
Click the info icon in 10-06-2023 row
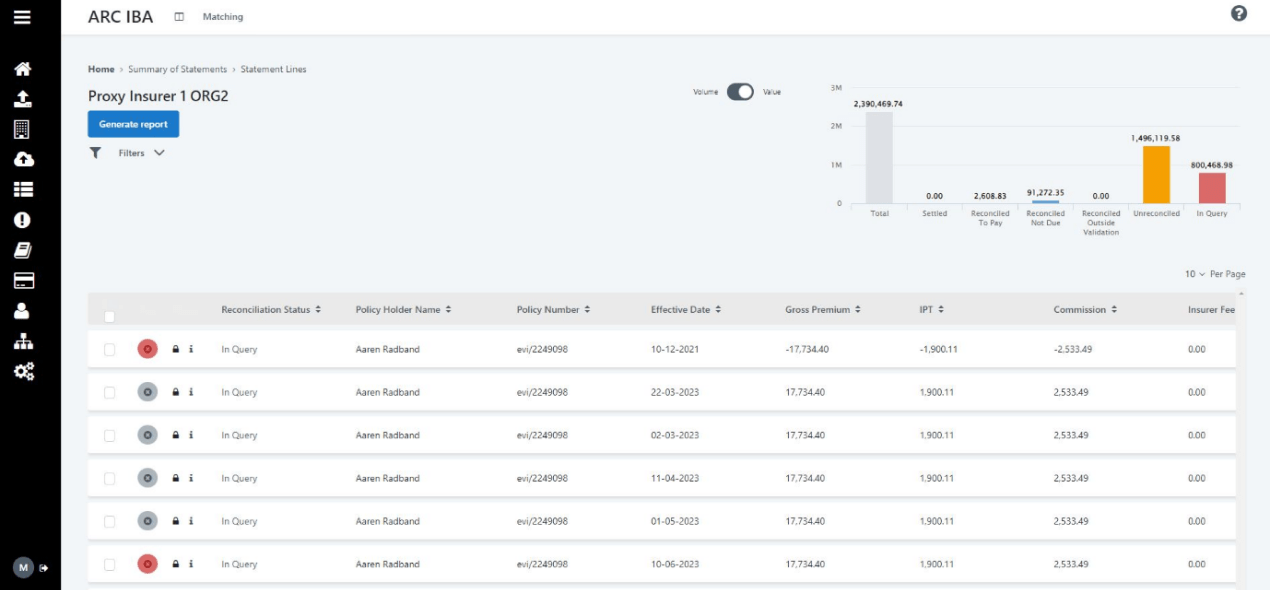click(191, 564)
